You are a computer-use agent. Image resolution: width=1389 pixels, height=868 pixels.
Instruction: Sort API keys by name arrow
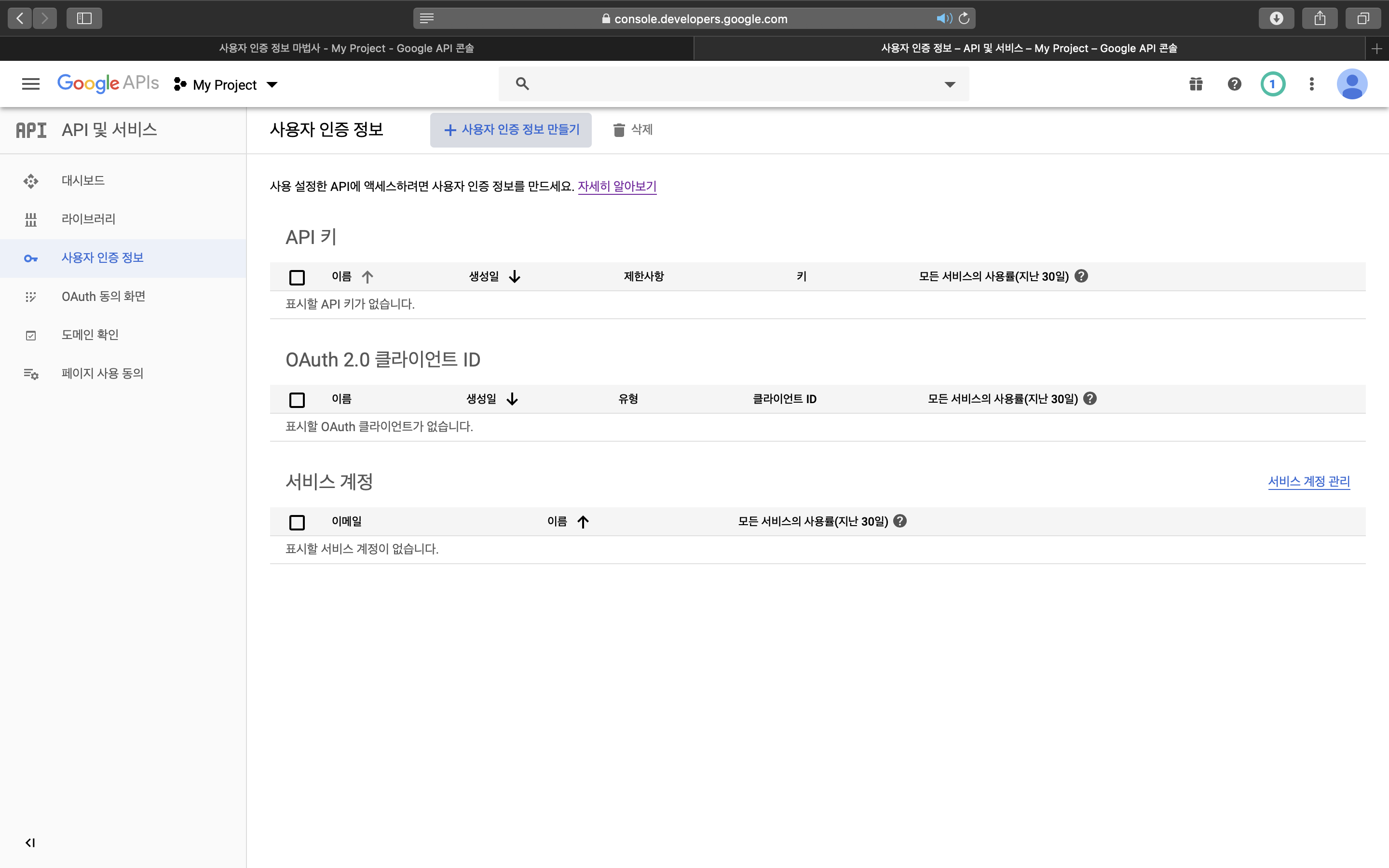click(x=368, y=277)
